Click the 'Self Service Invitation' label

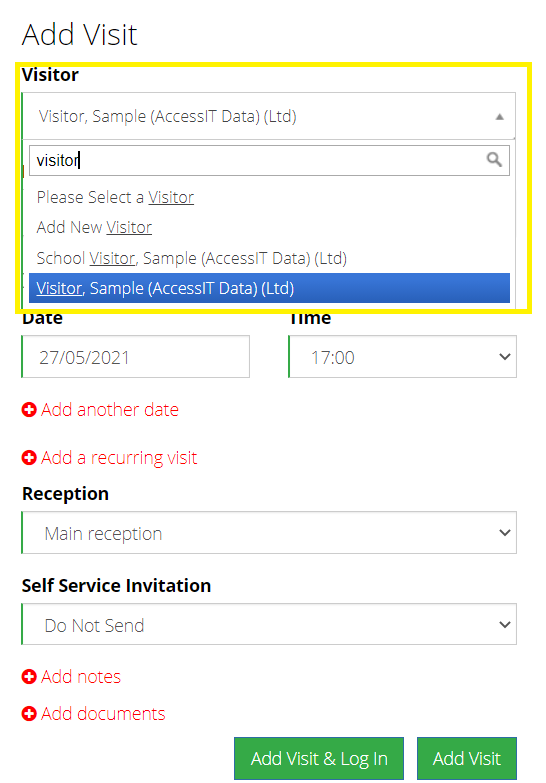[116, 585]
